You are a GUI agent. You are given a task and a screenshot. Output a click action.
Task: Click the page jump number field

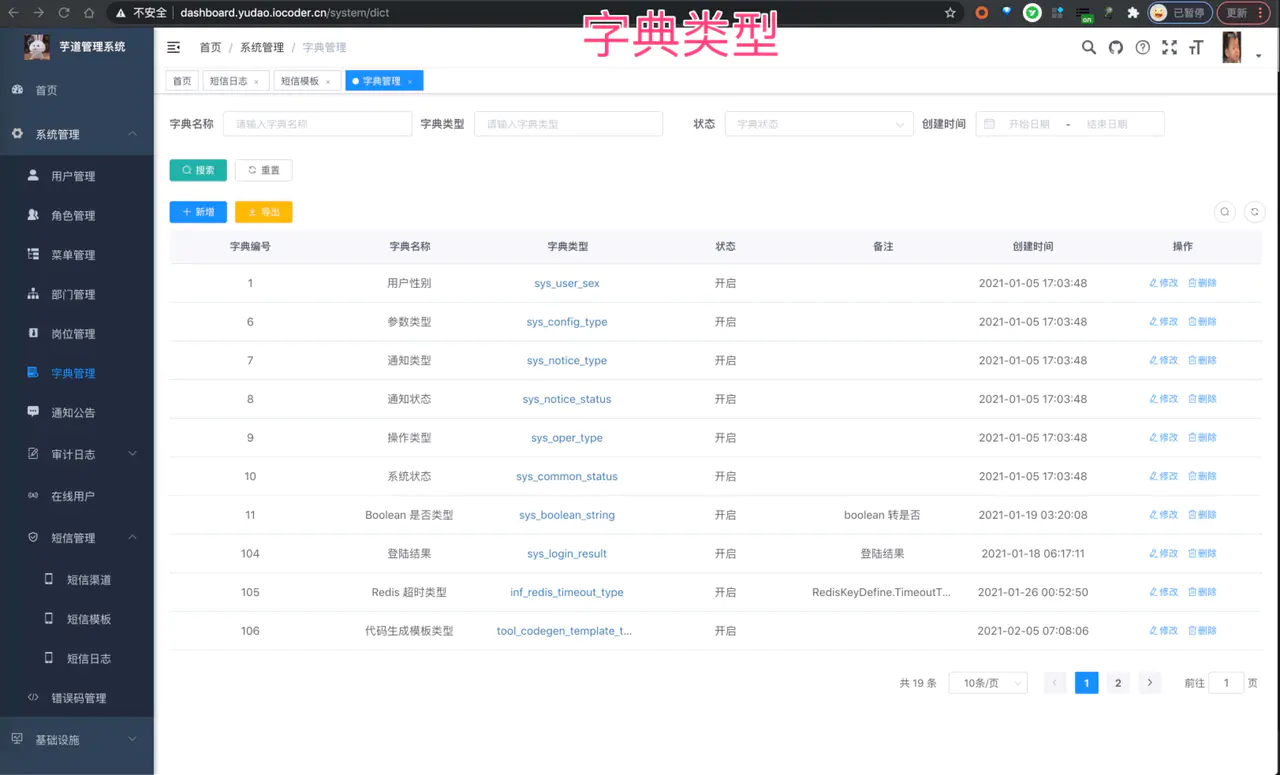tap(1226, 683)
